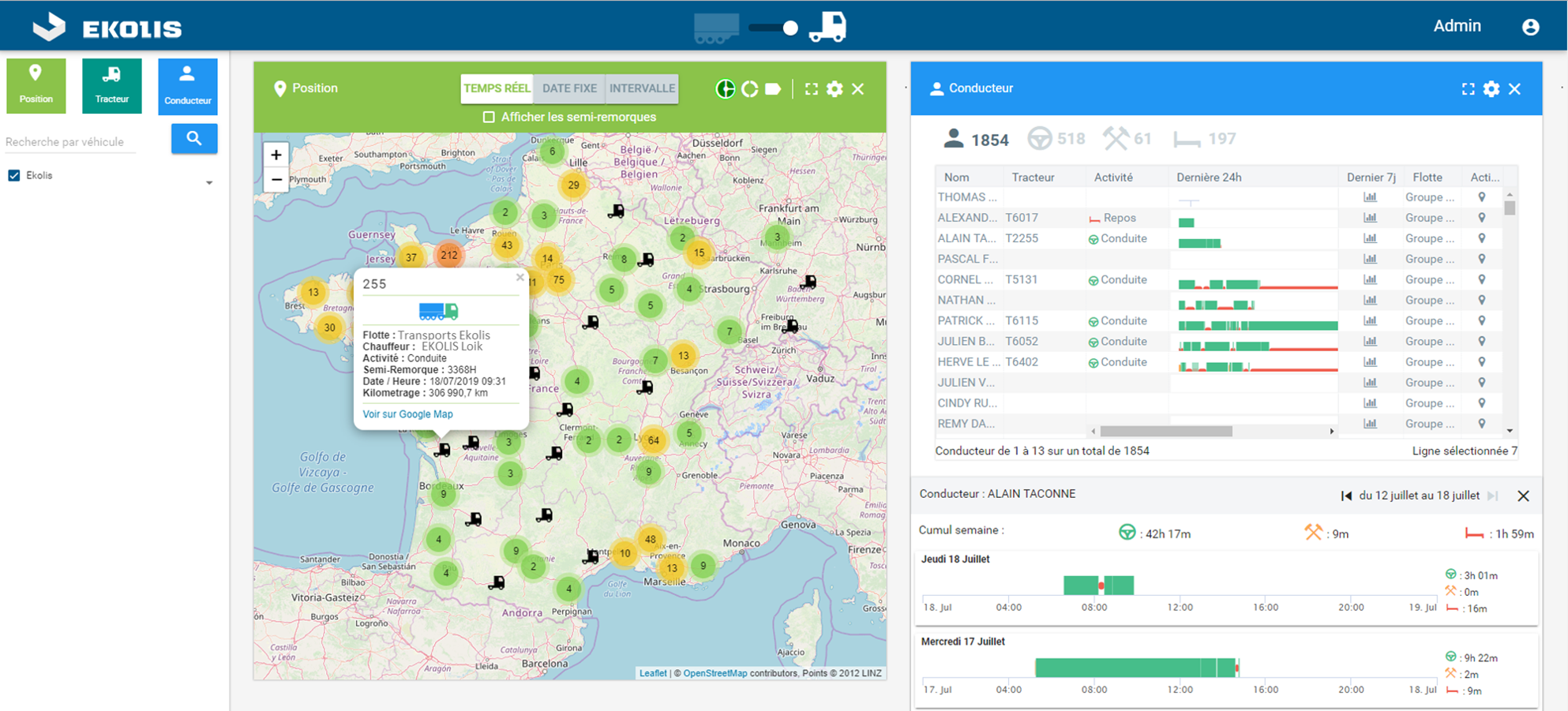Switch to the DATE FIXE tab
This screenshot has width=1568, height=711.
coord(569,88)
